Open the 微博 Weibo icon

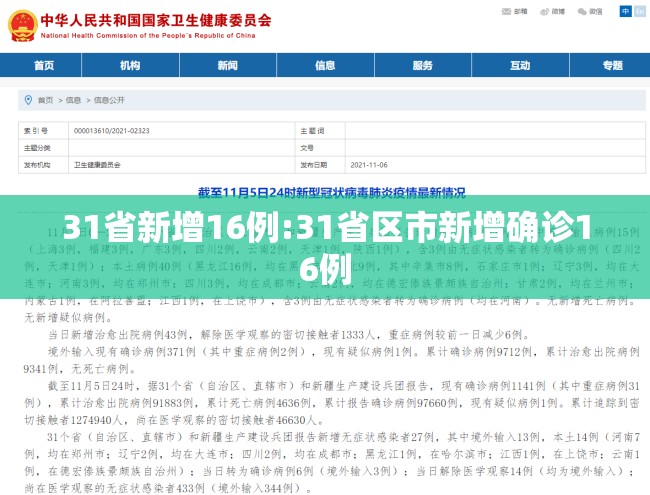(544, 12)
